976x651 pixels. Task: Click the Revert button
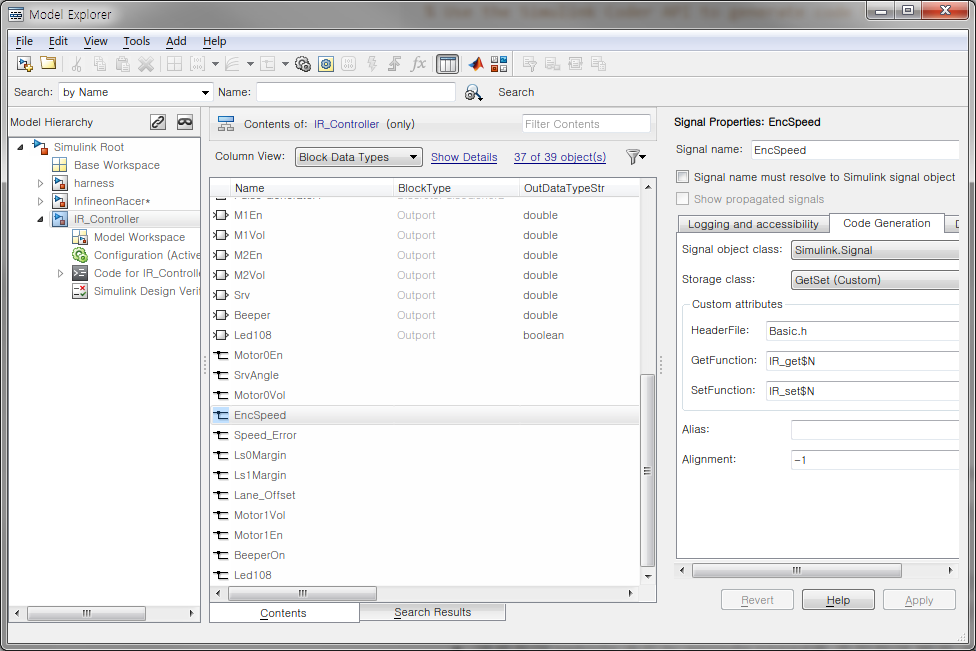click(757, 600)
